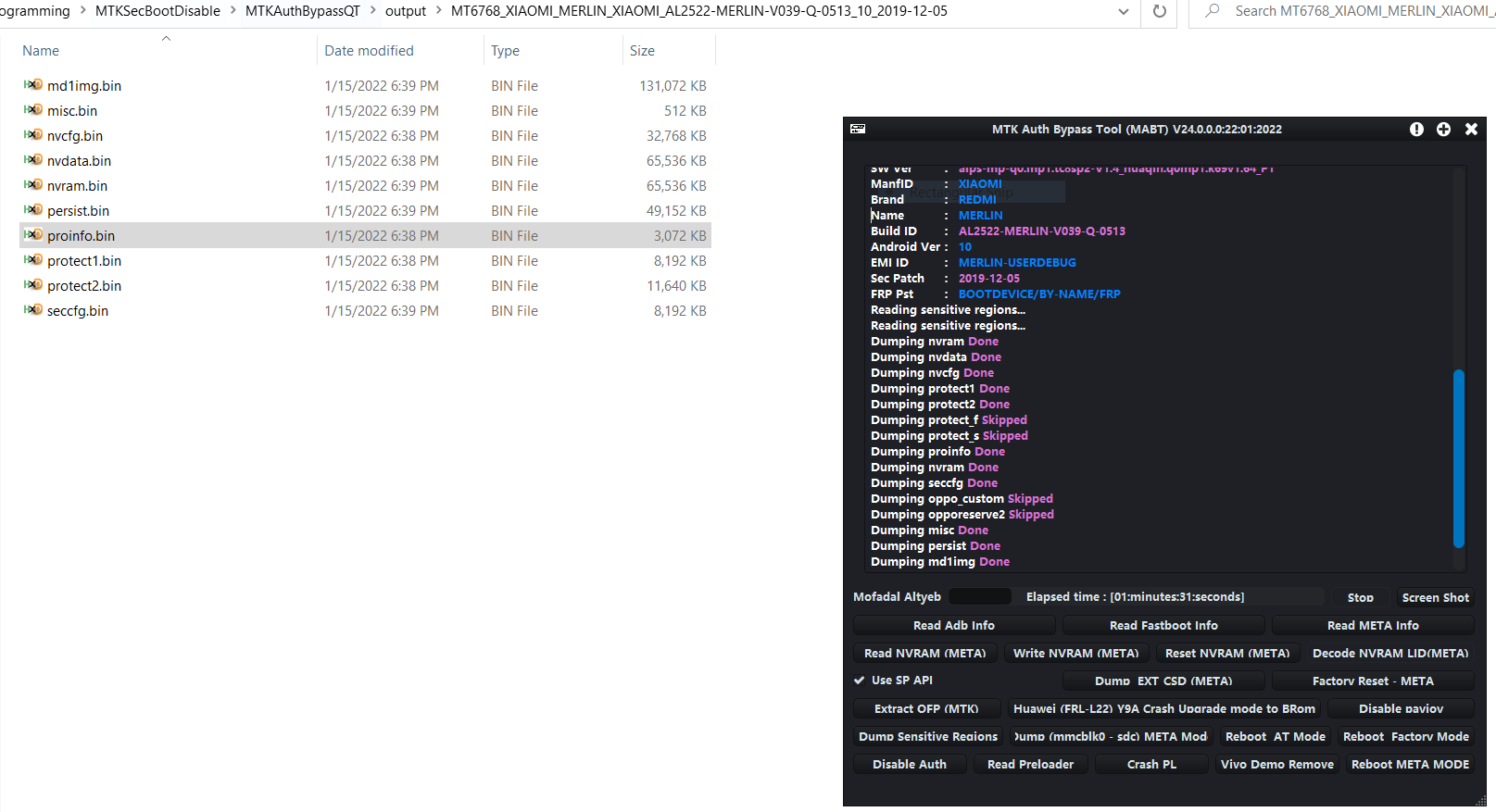This screenshot has width=1496, height=812.
Task: Click the md1img.bin file icon
Action: tap(33, 85)
